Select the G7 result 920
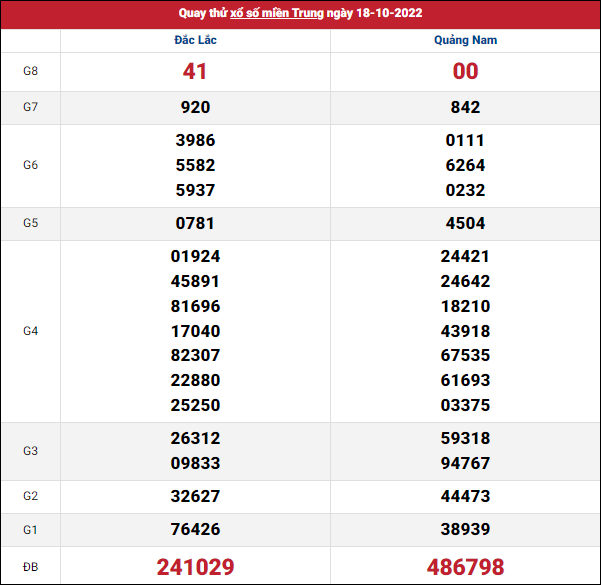The image size is (601, 585). pos(195,108)
